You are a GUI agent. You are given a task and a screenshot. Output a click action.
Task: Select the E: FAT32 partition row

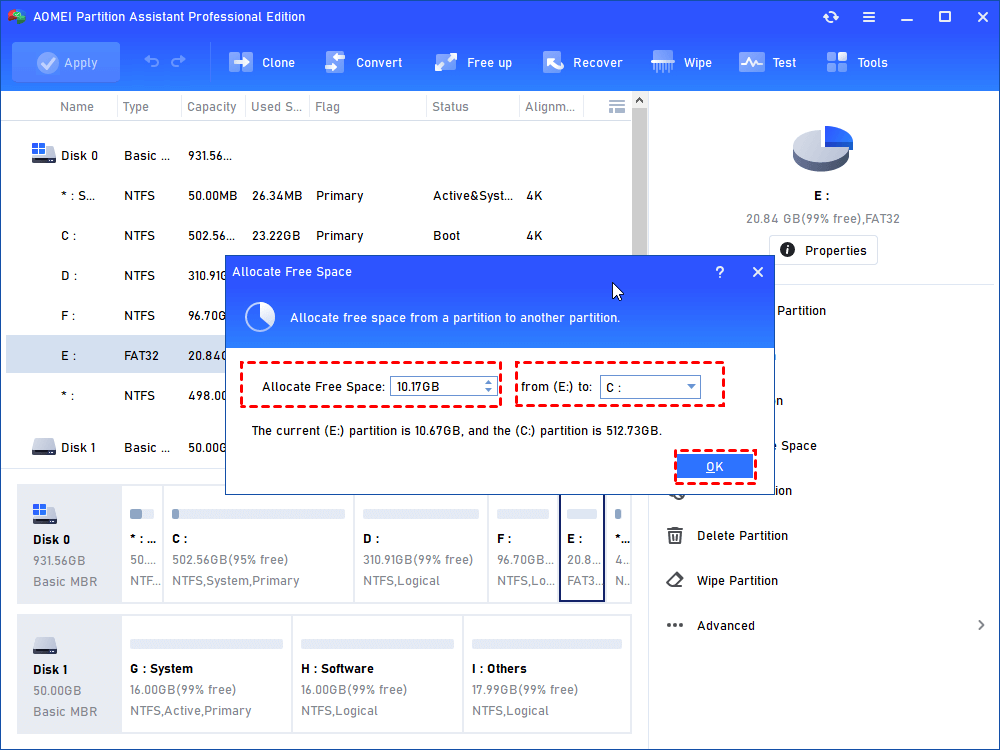pos(115,355)
